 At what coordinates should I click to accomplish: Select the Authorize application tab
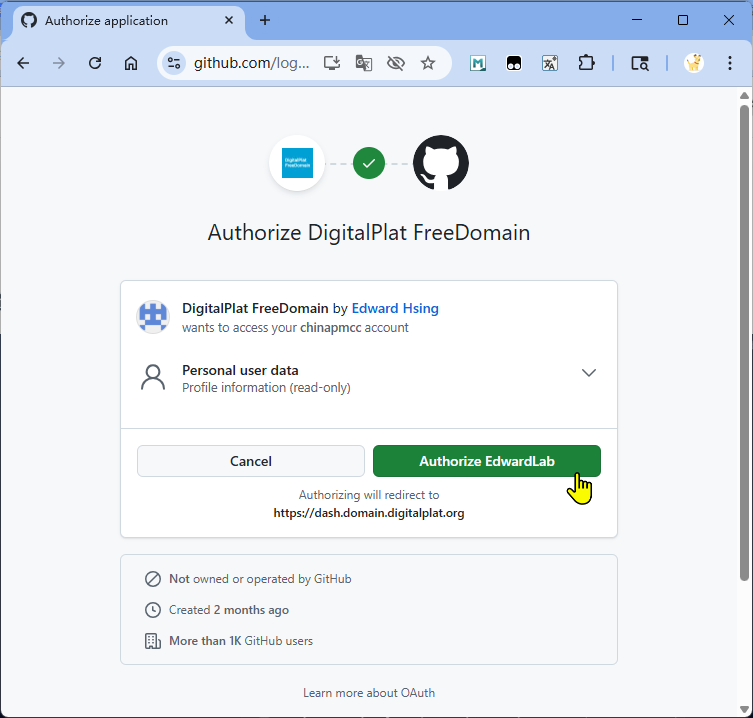(x=120, y=20)
